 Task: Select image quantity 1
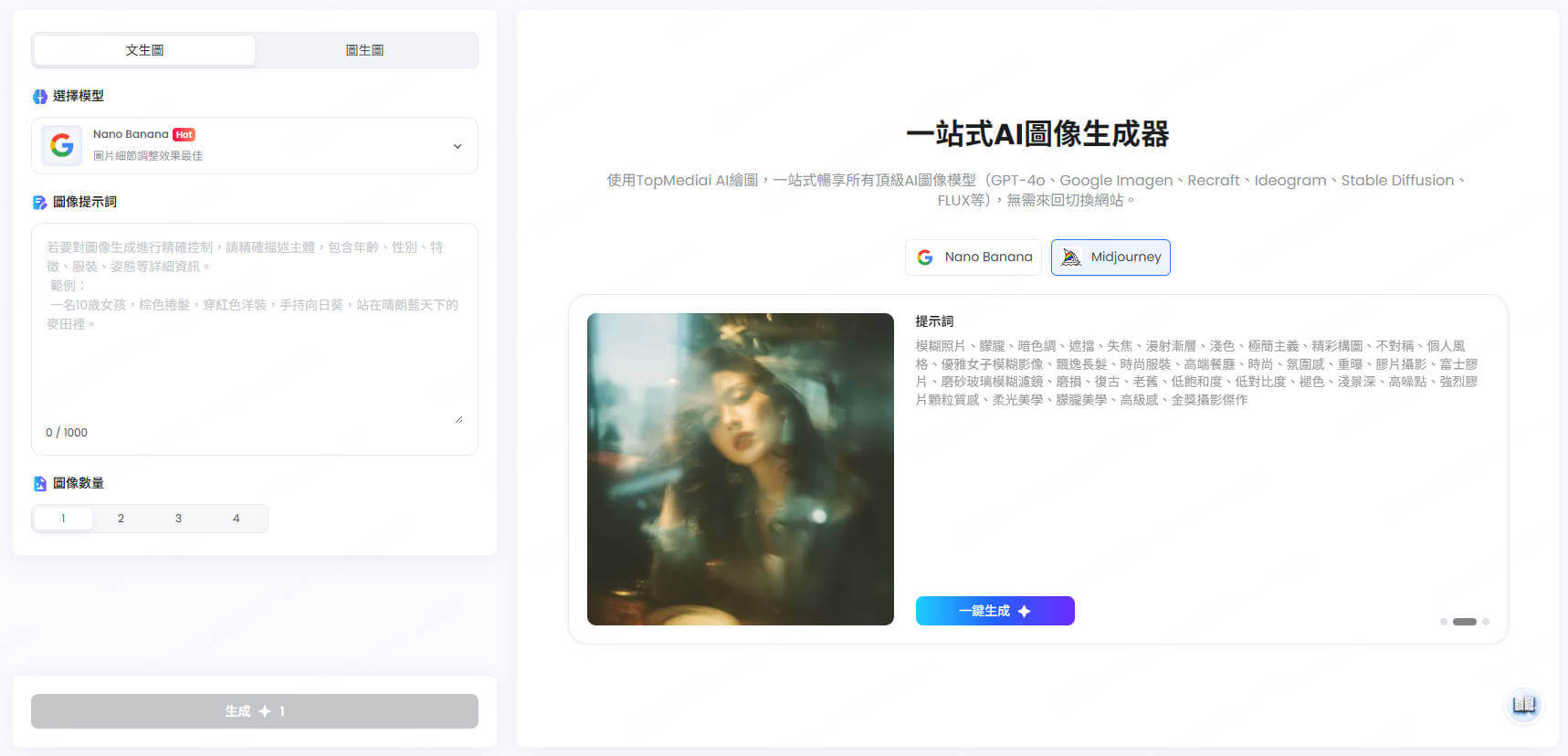63,519
